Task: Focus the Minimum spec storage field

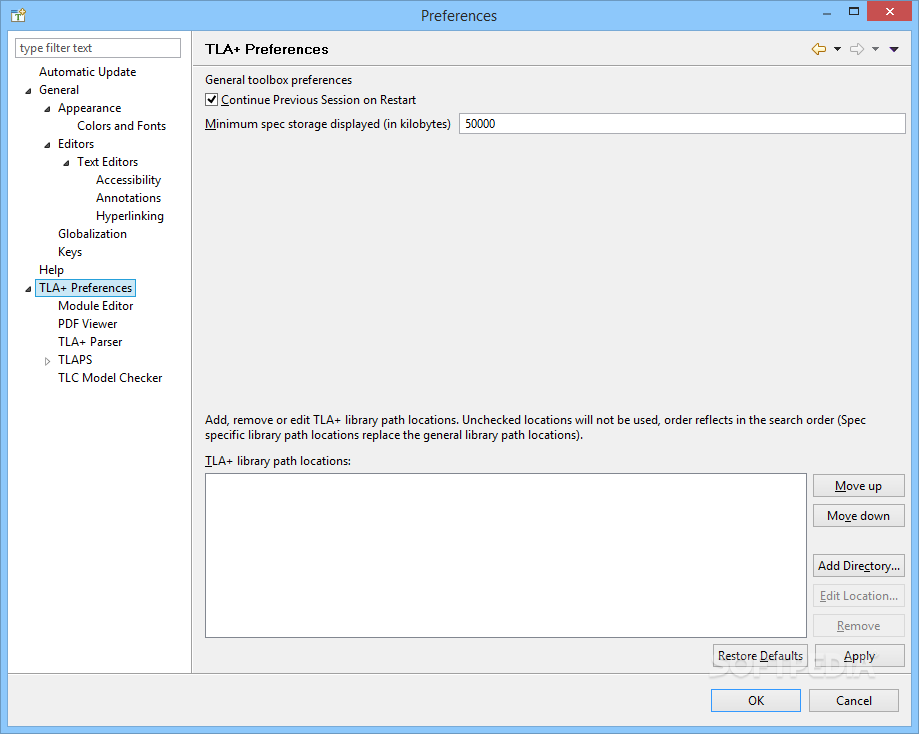Action: click(x=682, y=124)
